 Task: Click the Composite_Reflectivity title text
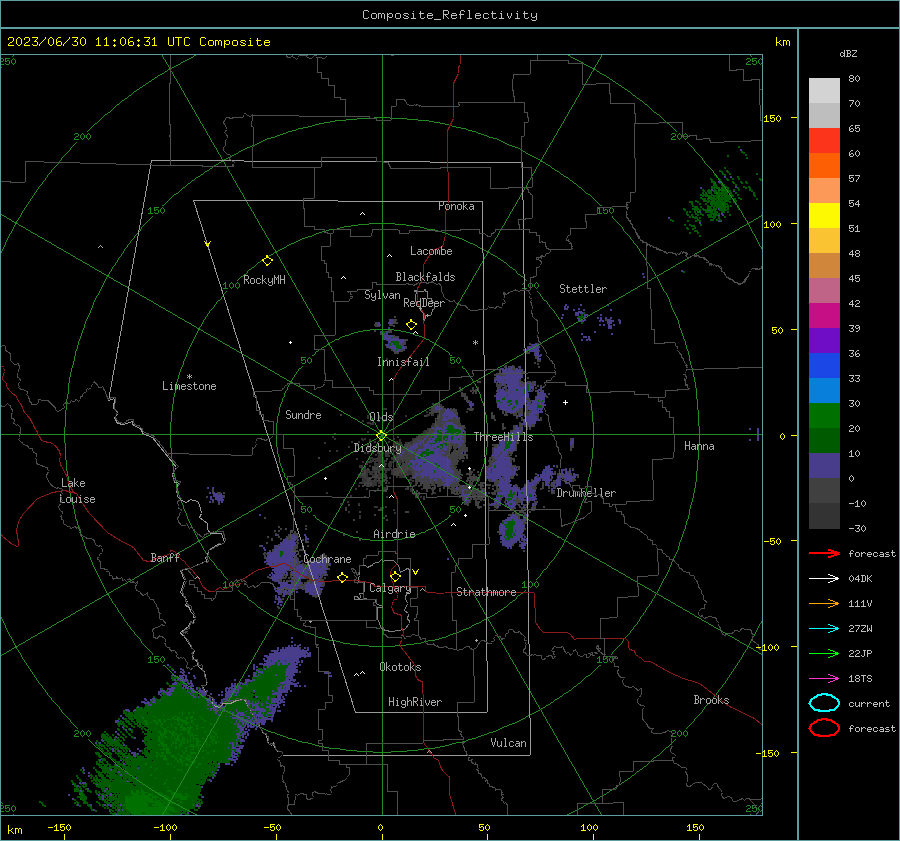coord(450,15)
